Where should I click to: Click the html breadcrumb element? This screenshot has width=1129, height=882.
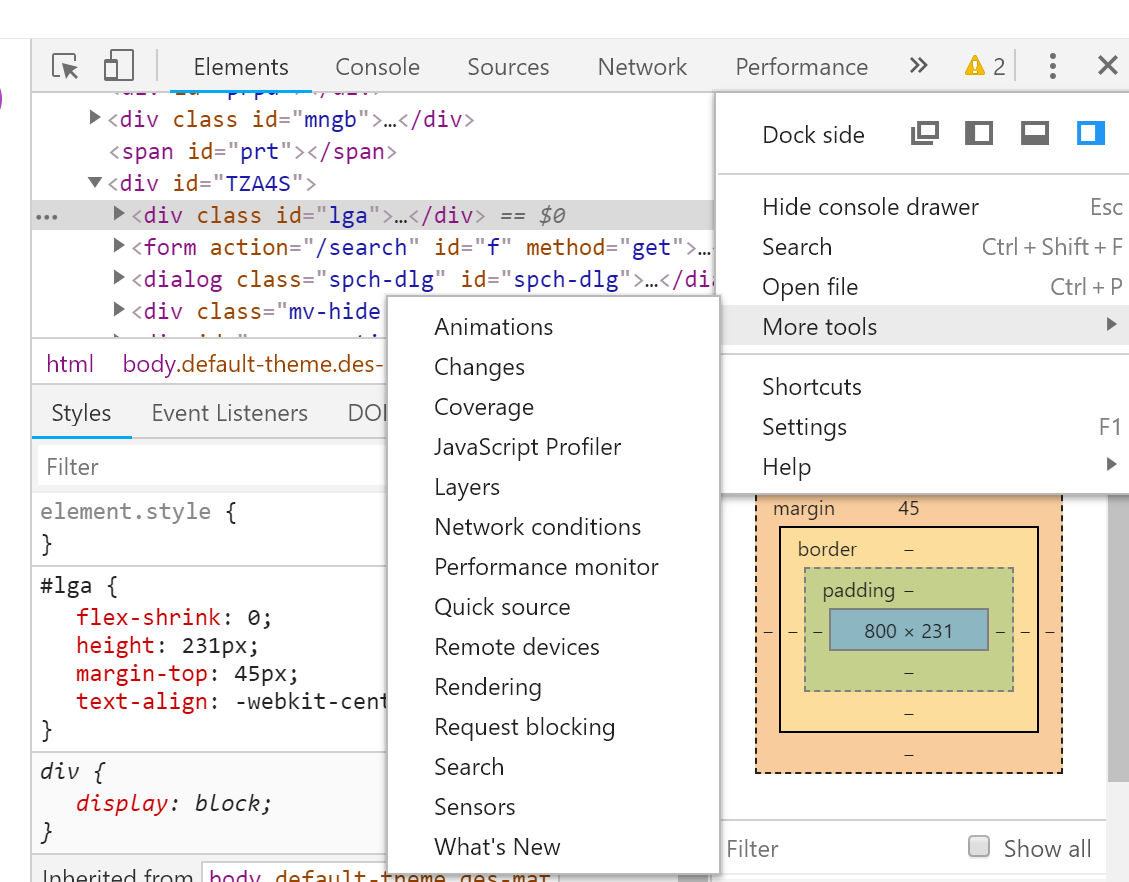coord(70,364)
